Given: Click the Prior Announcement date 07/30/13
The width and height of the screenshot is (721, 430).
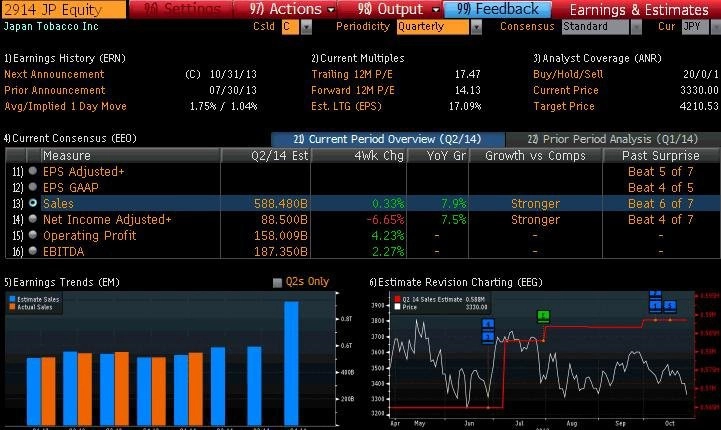Looking at the screenshot, I should [x=233, y=90].
